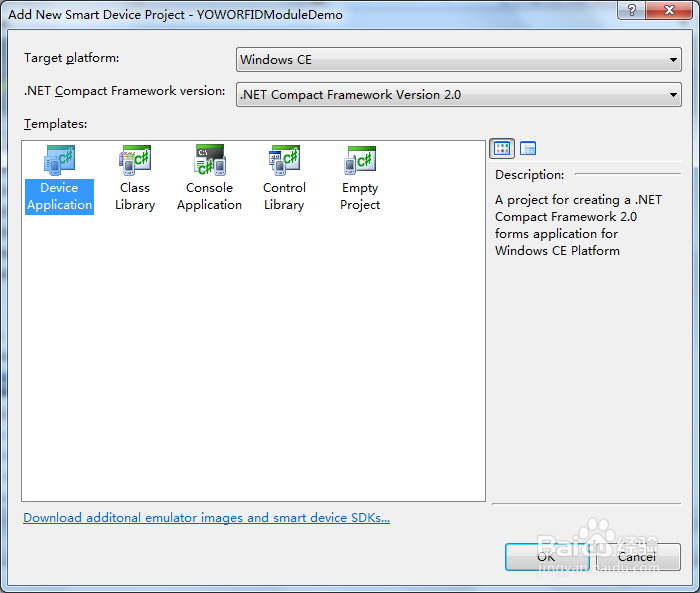Click OK to create the project
The width and height of the screenshot is (700, 593).
547,557
